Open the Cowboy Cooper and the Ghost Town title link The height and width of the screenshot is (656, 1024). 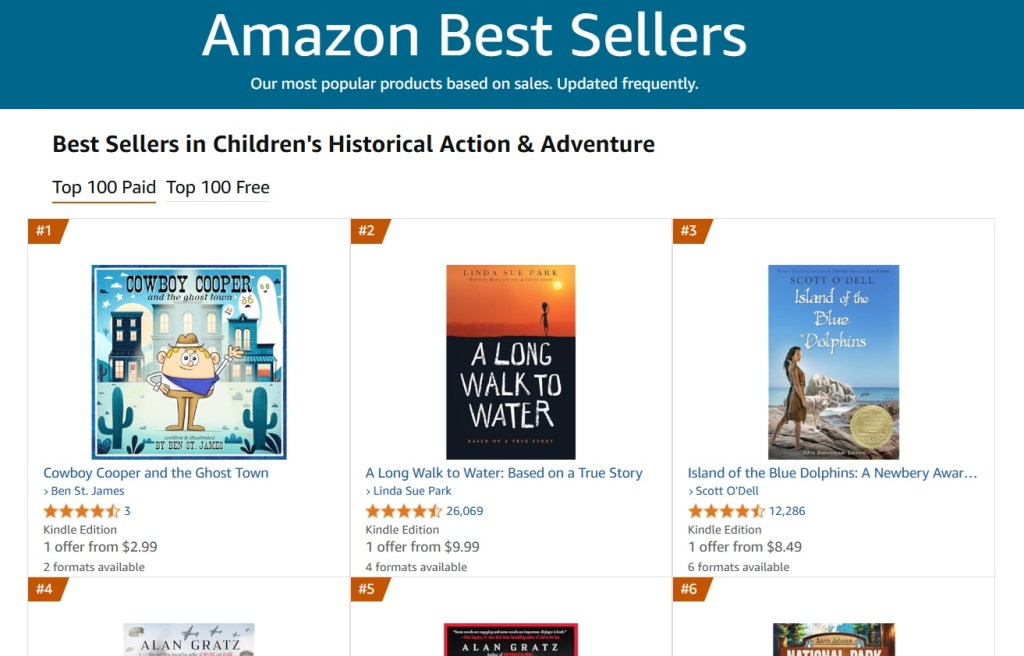pos(156,473)
